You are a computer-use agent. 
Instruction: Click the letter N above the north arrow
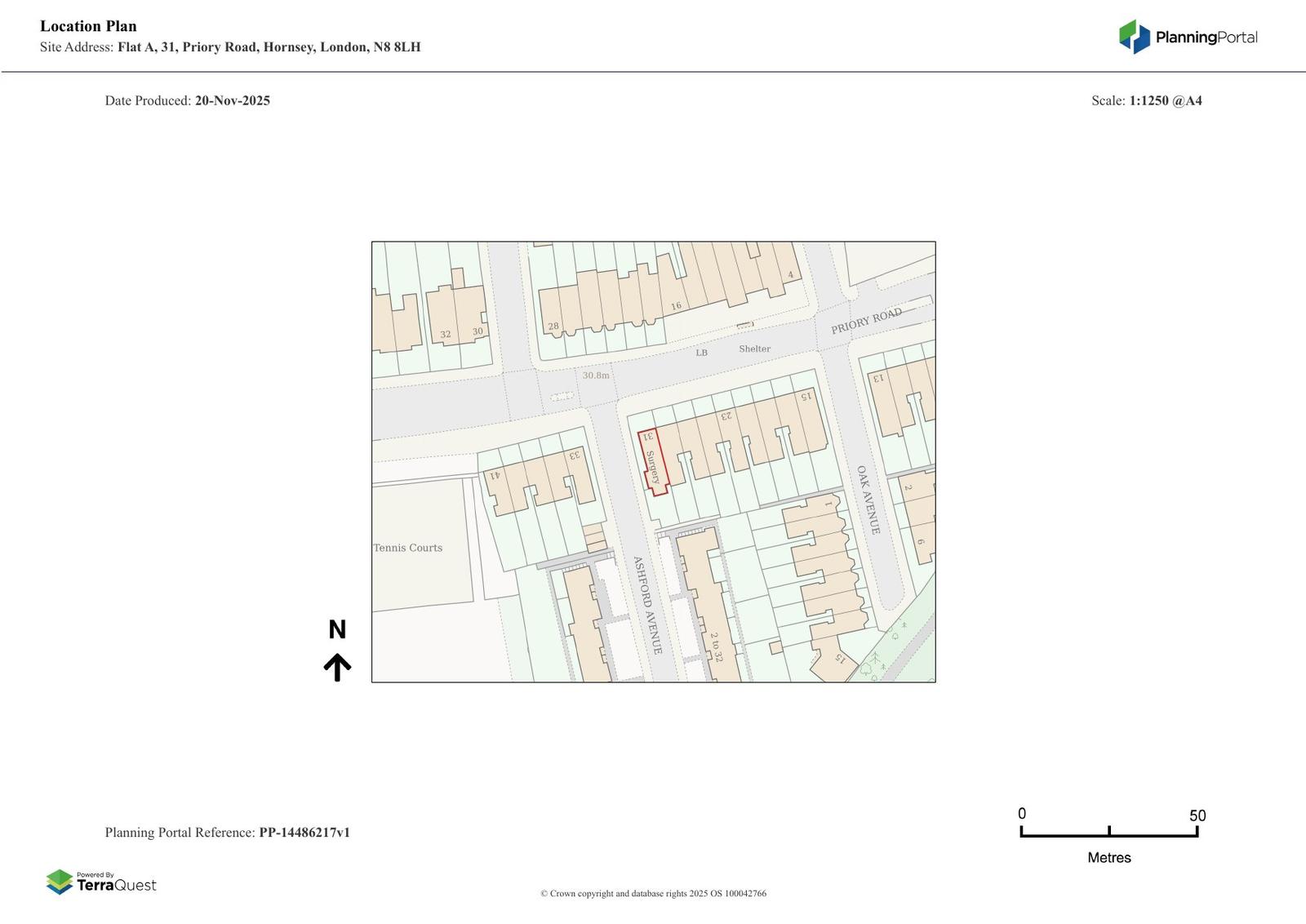[337, 629]
